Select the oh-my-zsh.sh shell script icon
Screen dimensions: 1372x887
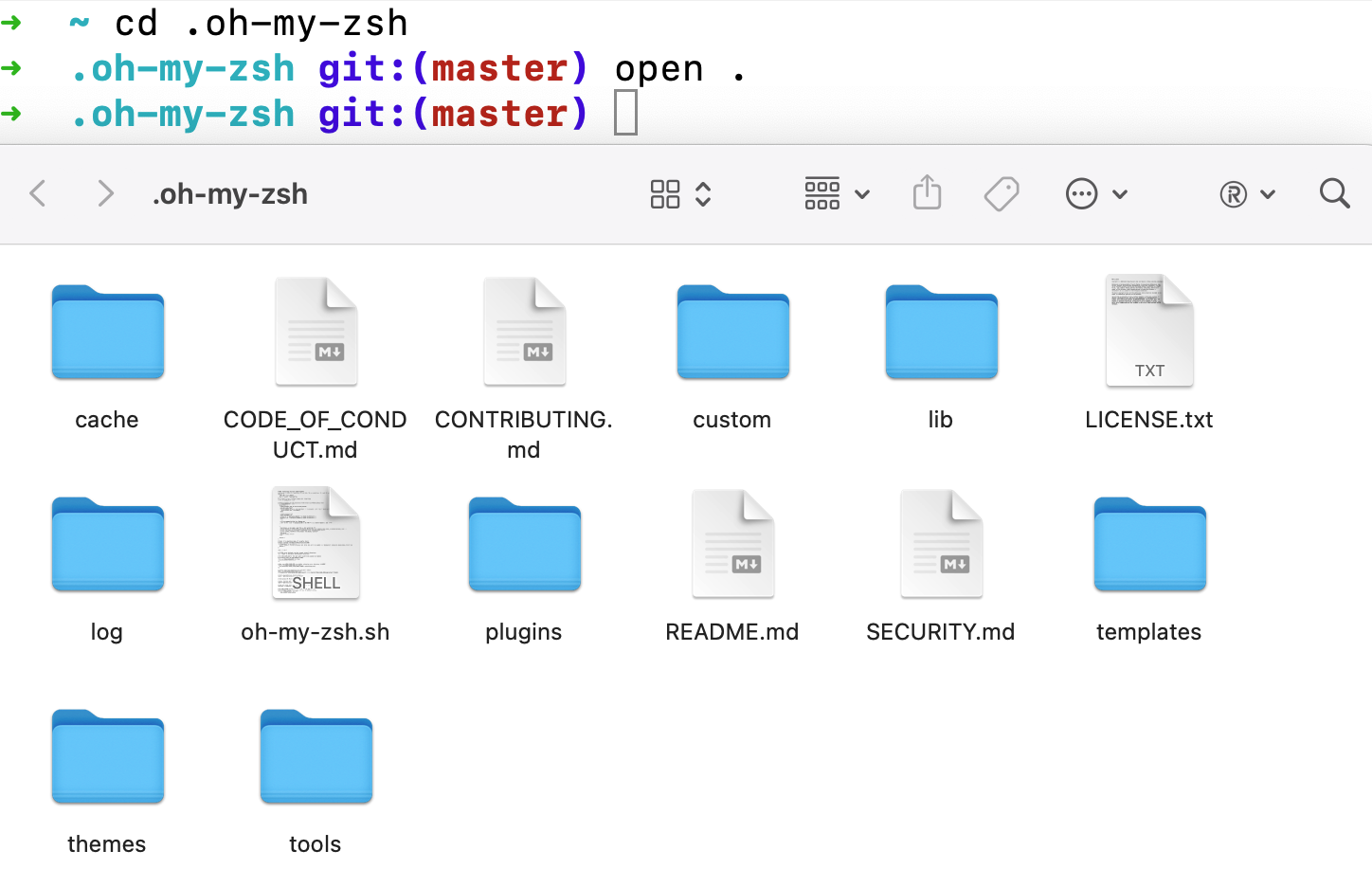click(x=316, y=543)
